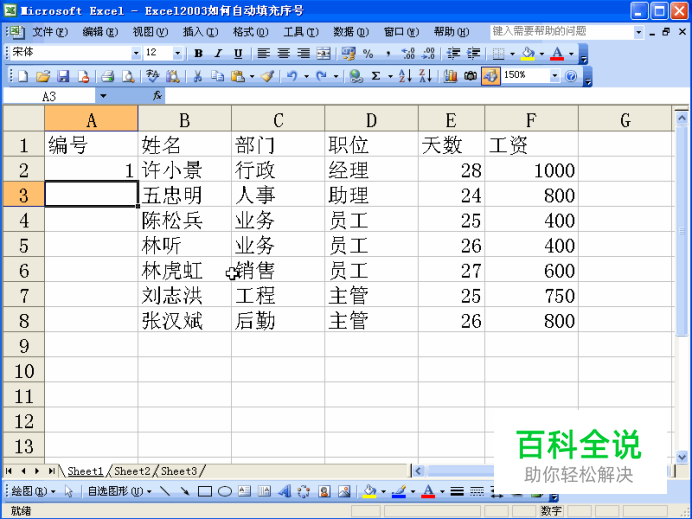This screenshot has width=692, height=519.
Task: Open the font size dropdown
Action: pyautogui.click(x=177, y=53)
